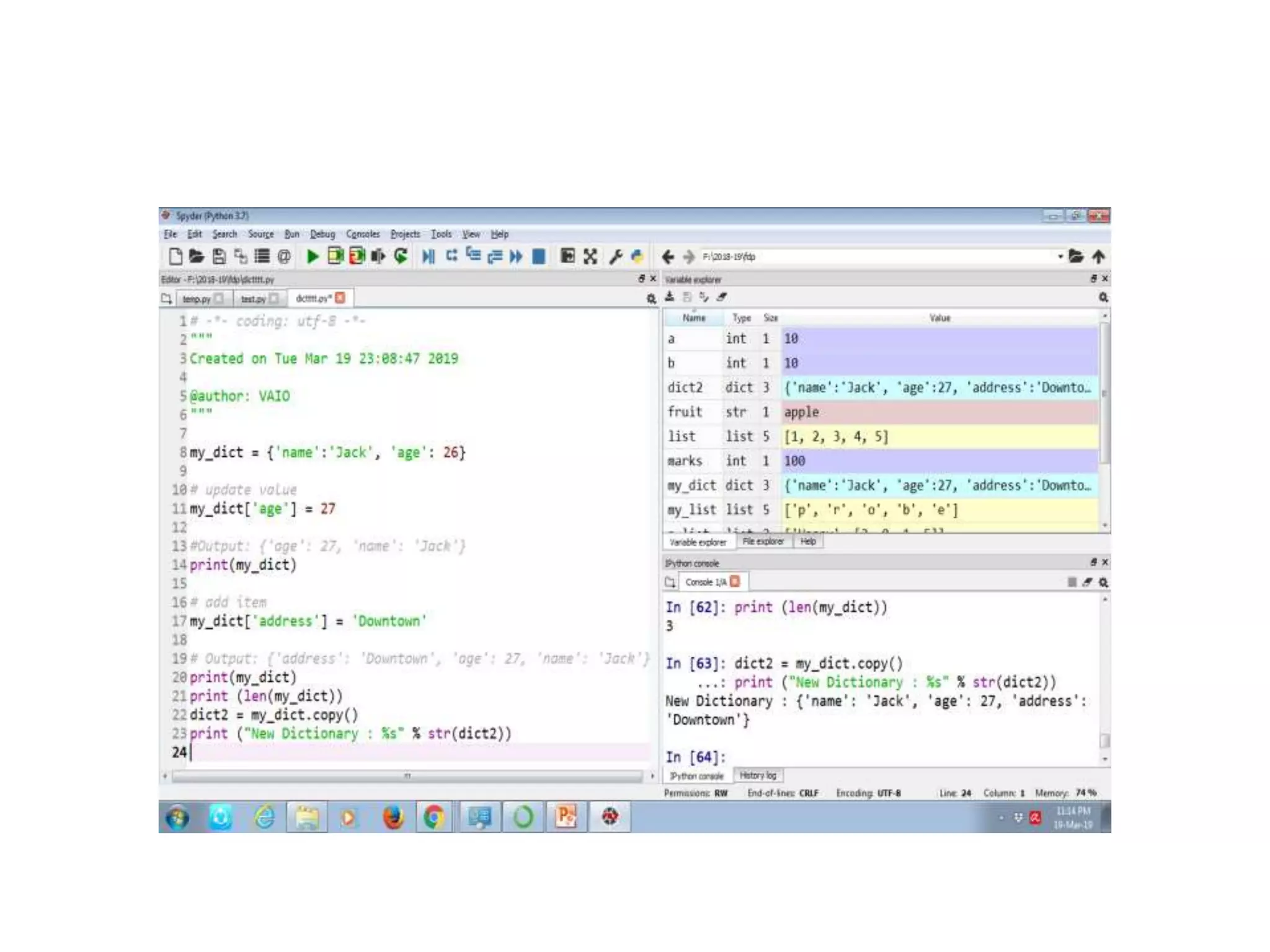This screenshot has width=1270, height=952.
Task: Open PYTHONPATH manager Python icon
Action: tap(637, 256)
